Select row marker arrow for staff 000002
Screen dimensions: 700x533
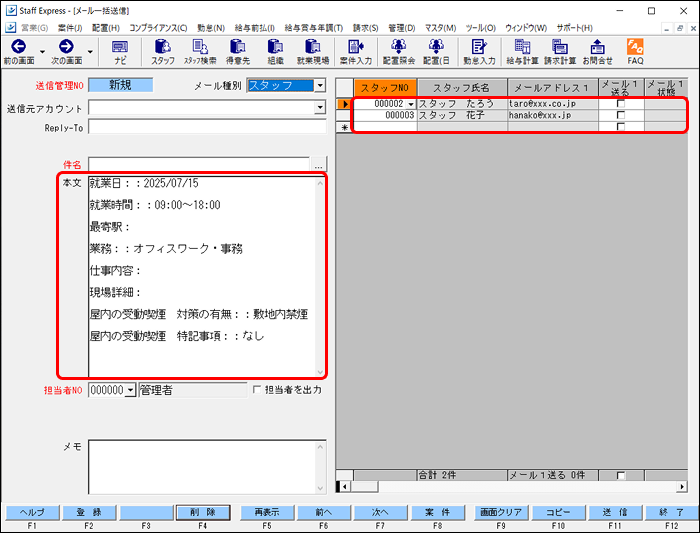[x=344, y=104]
